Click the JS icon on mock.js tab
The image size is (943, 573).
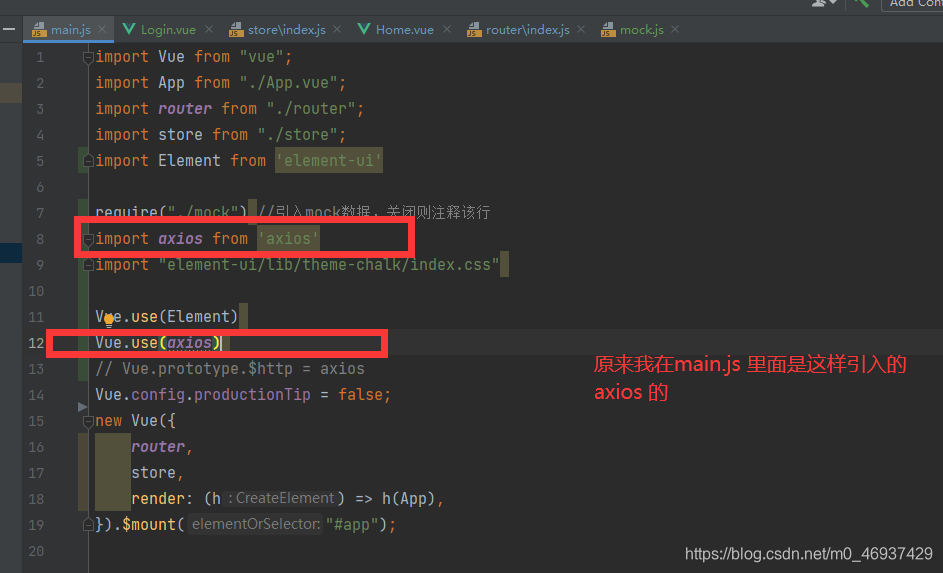[x=608, y=29]
